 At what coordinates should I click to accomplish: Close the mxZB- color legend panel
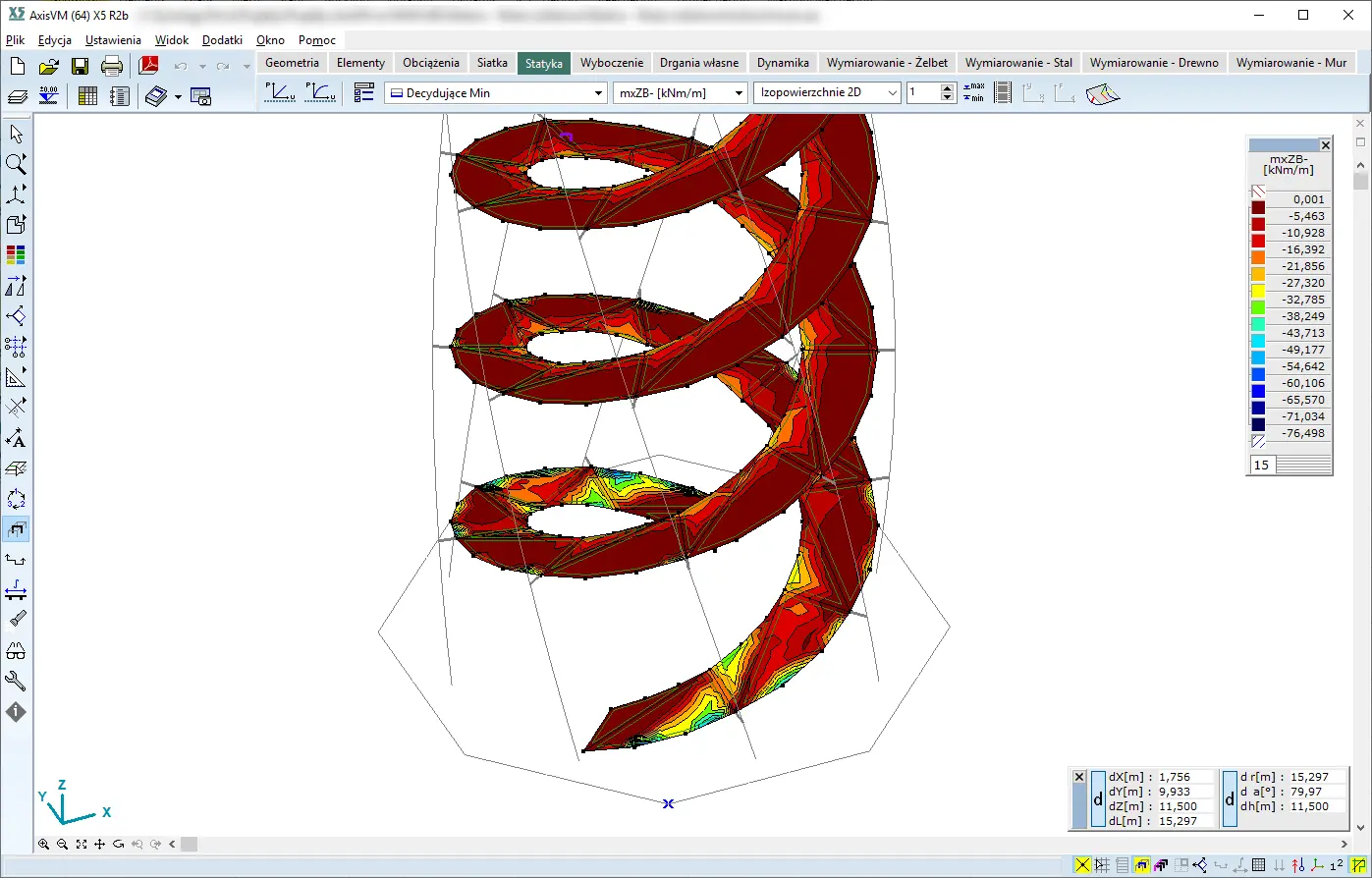1325,145
